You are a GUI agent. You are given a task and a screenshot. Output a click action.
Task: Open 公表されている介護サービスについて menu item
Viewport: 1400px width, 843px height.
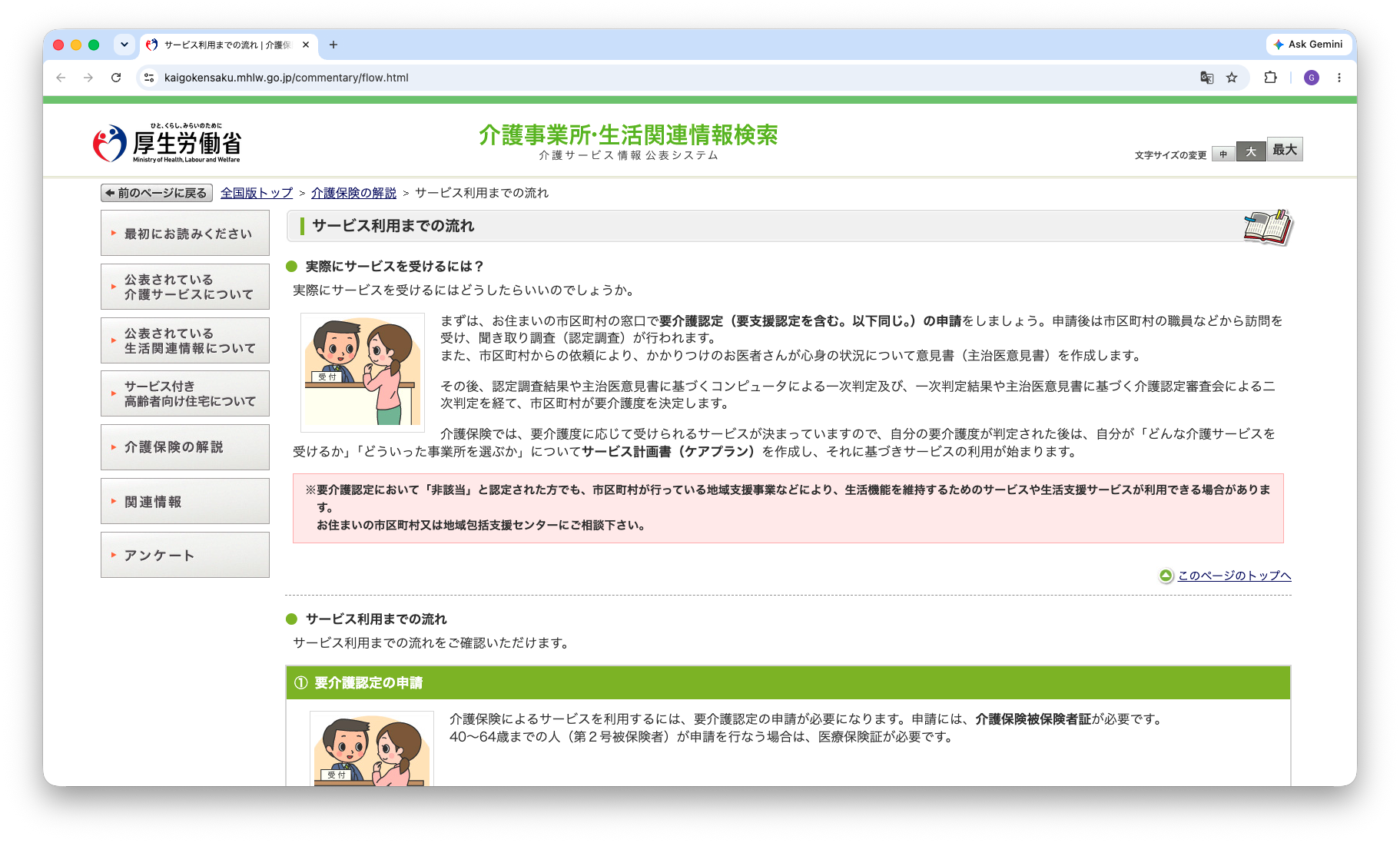coord(185,287)
